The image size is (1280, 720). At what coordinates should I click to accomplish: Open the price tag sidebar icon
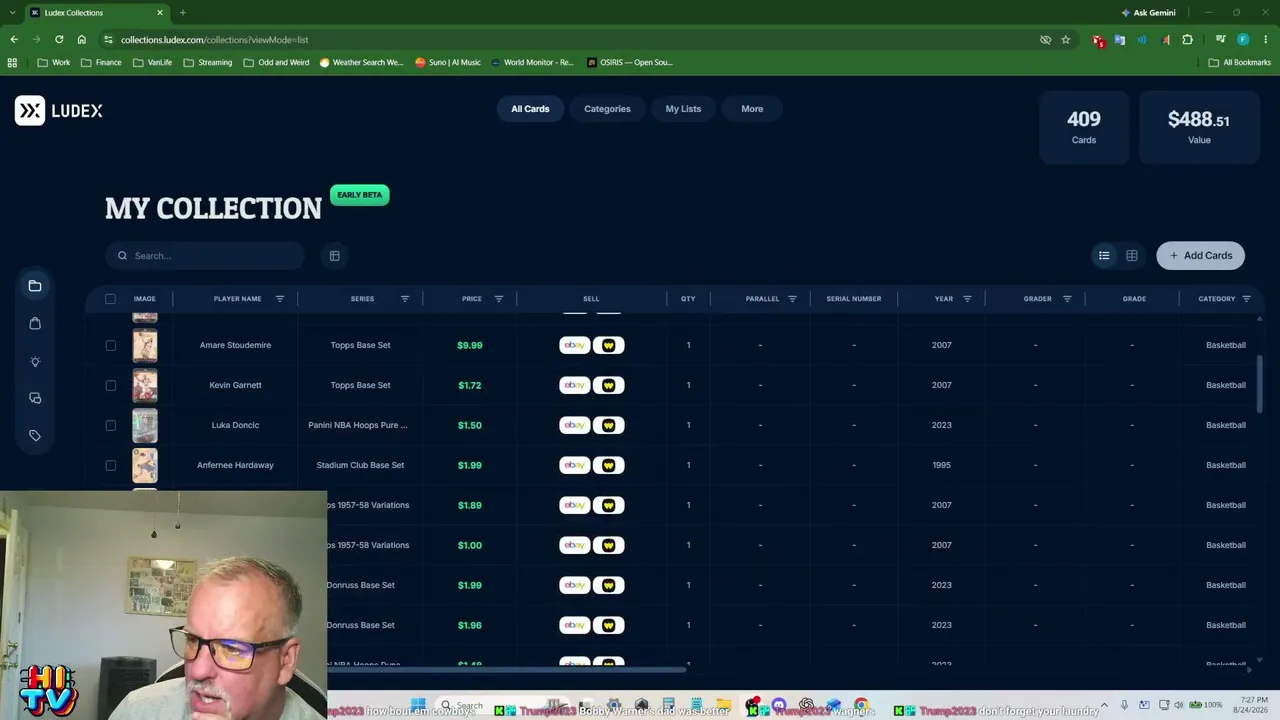(x=35, y=435)
